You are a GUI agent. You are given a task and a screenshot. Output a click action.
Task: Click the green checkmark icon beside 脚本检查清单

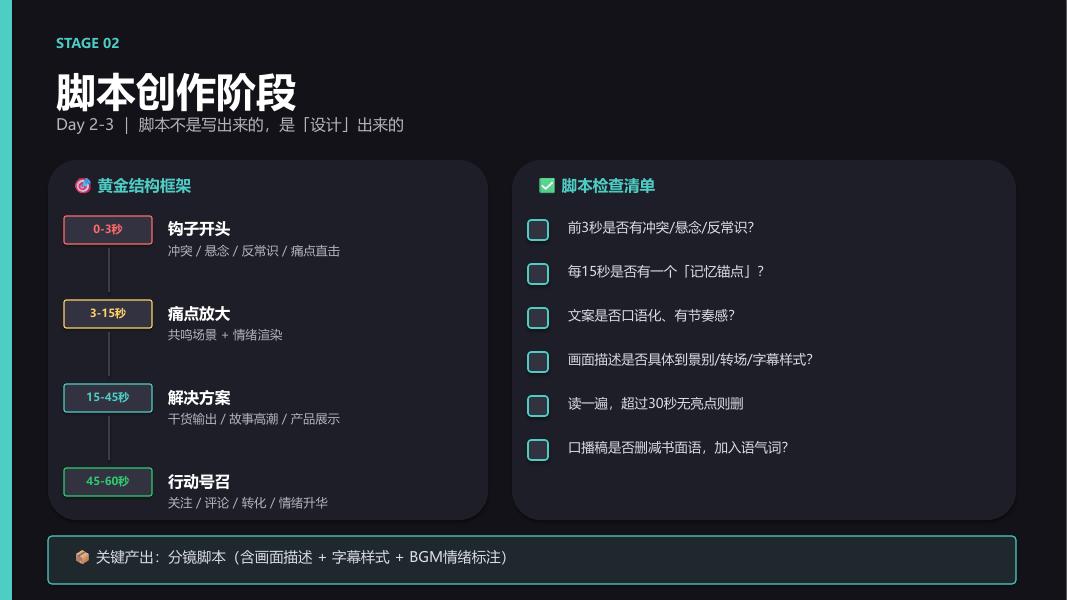(546, 186)
